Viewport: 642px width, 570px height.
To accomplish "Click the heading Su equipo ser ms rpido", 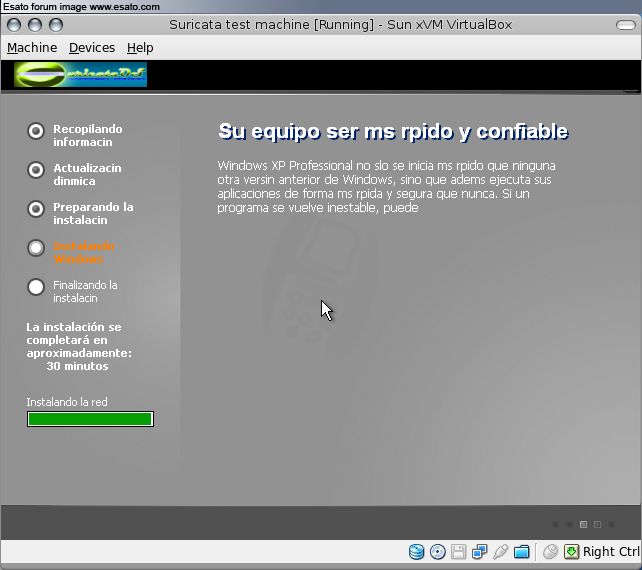I will click(x=393, y=132).
